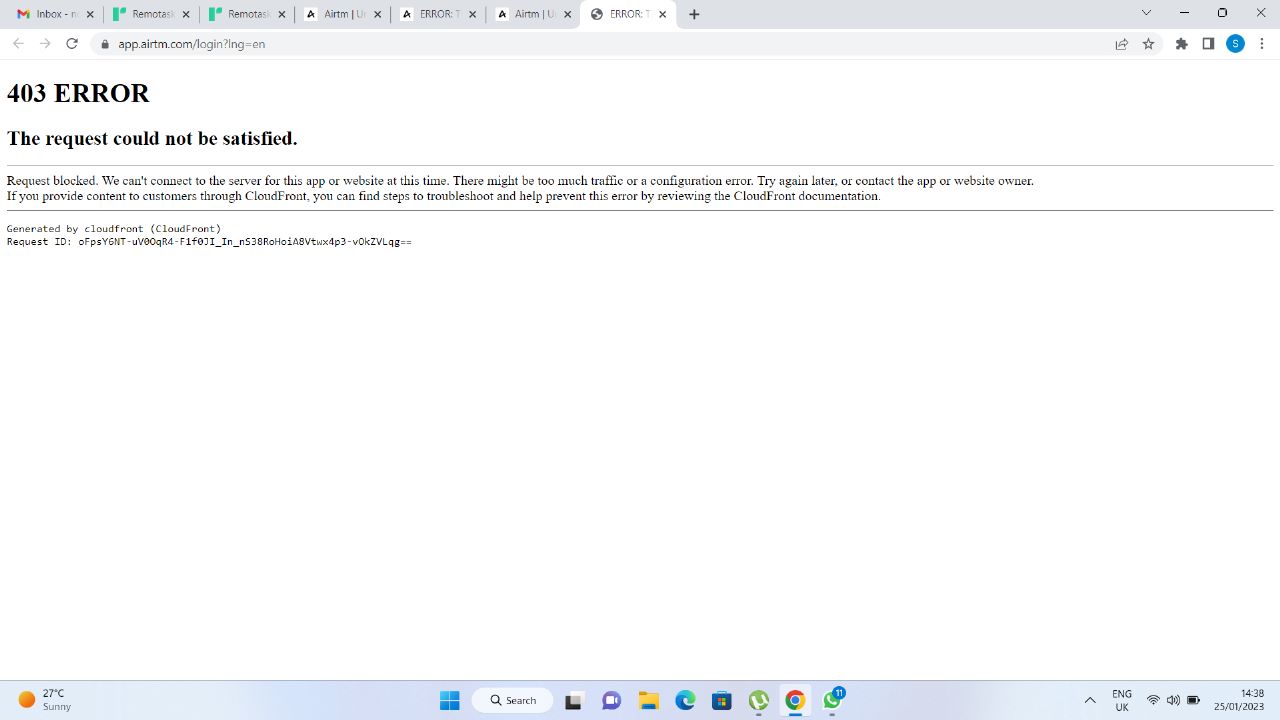The image size is (1280, 720).
Task: Open File Explorer from the taskbar
Action: [x=648, y=700]
